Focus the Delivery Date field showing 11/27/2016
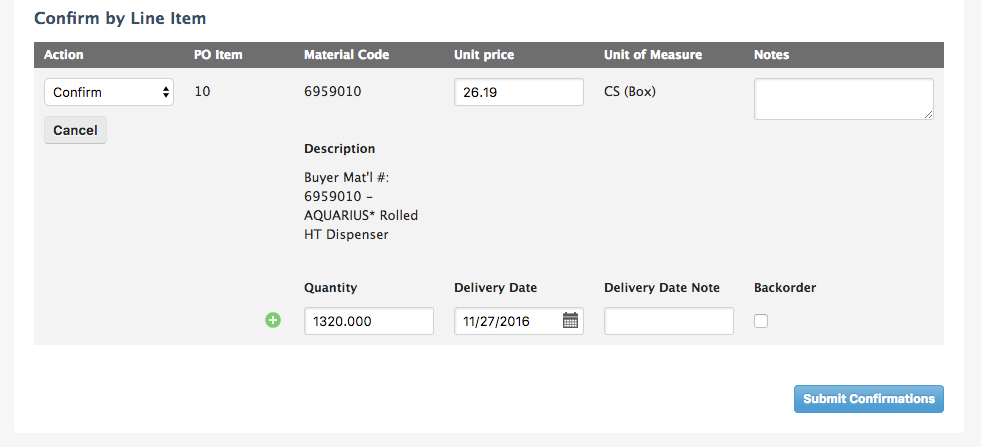Viewport: 981px width, 447px height. click(x=519, y=321)
